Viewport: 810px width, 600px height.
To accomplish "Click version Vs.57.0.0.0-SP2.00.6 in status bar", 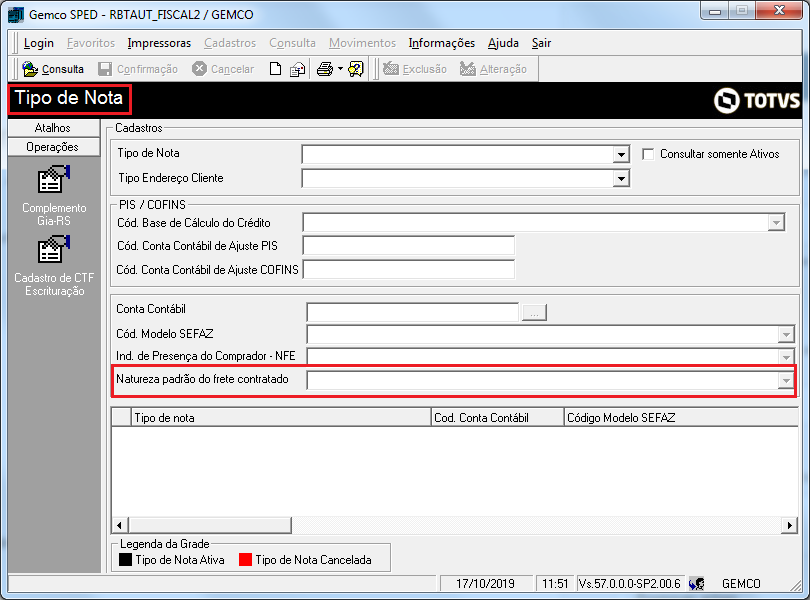I will click(x=630, y=583).
